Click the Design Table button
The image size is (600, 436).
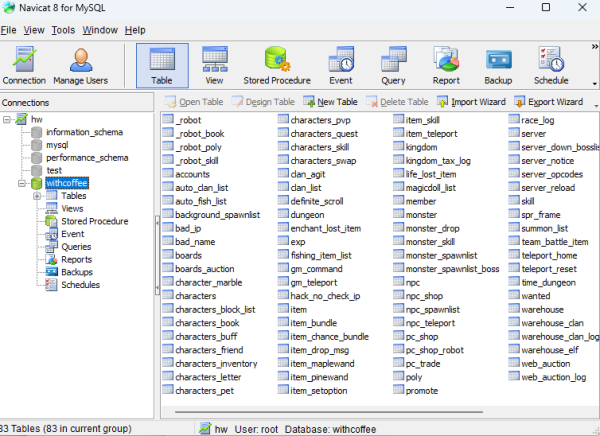263,102
